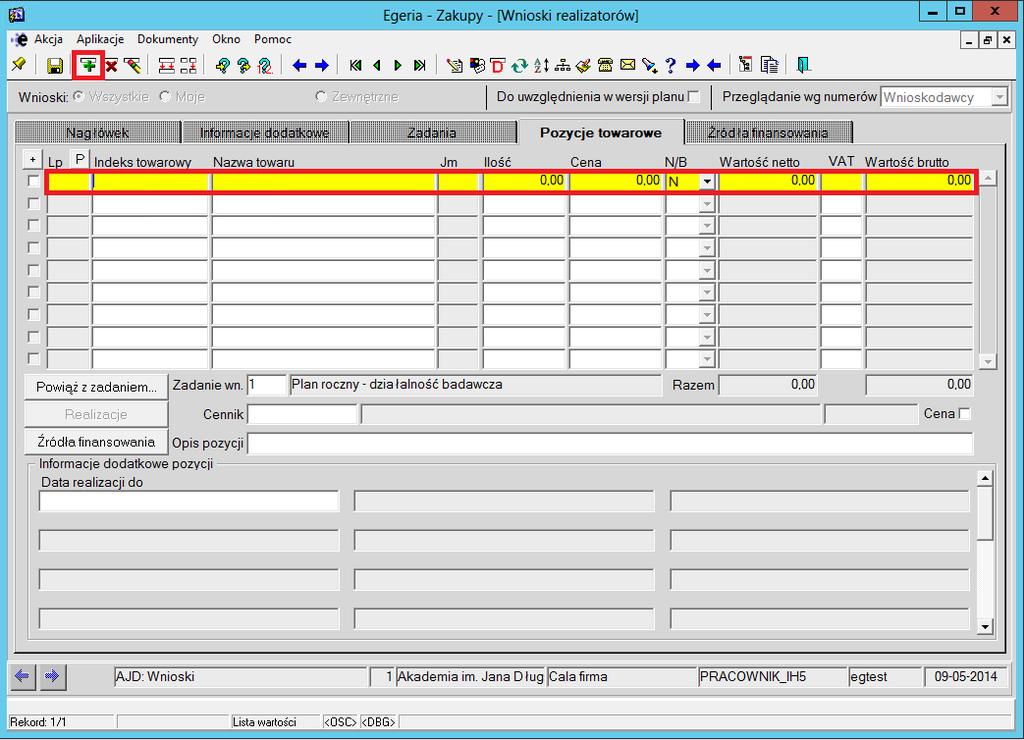Click the Źródła finansowania button below Realizacje
Image resolution: width=1024 pixels, height=740 pixels.
click(96, 442)
